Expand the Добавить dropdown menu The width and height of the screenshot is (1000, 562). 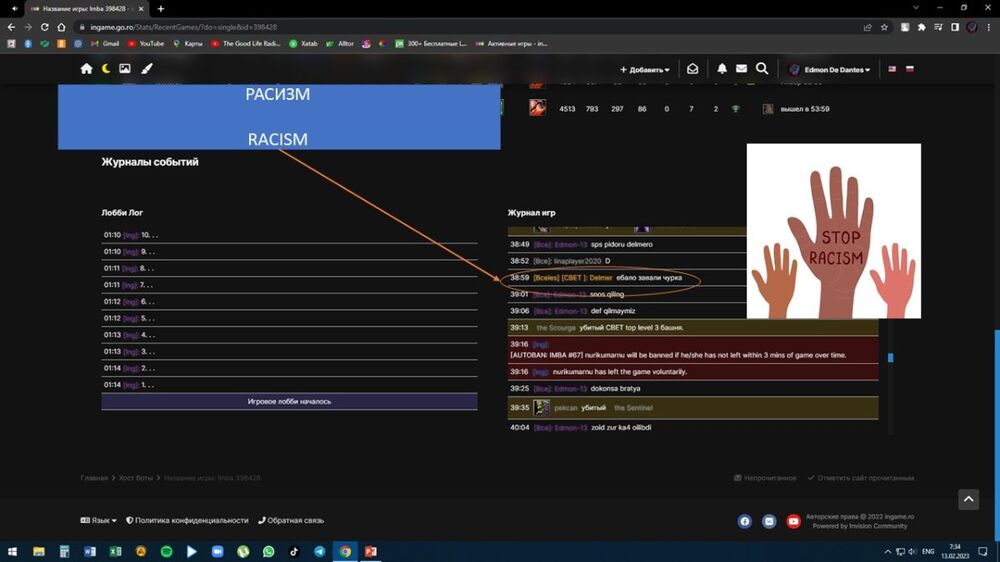(x=645, y=70)
